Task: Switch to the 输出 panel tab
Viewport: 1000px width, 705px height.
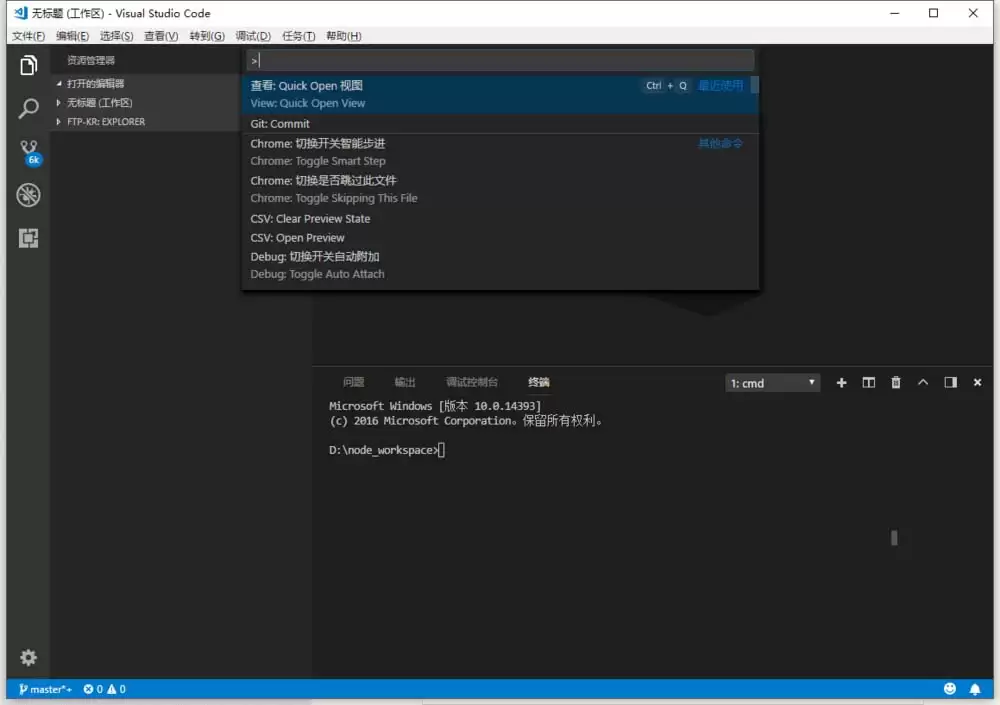Action: tap(405, 381)
